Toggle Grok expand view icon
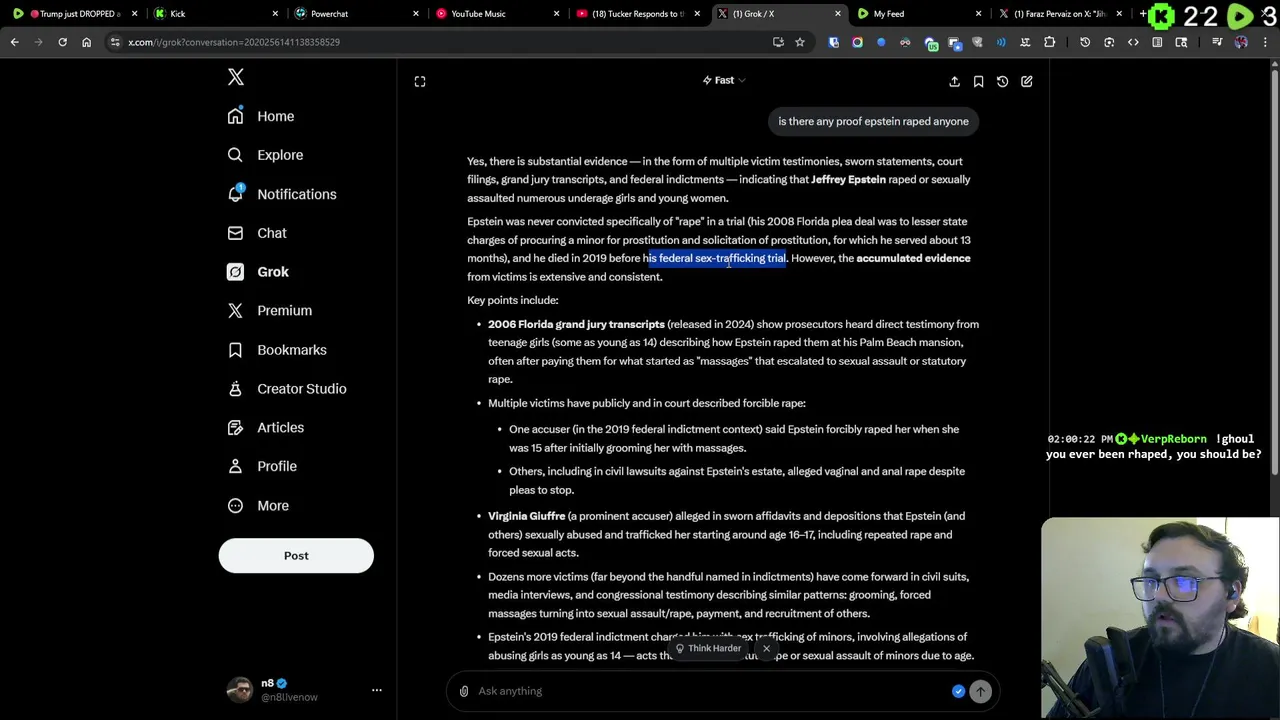The height and width of the screenshot is (720, 1280). (420, 81)
